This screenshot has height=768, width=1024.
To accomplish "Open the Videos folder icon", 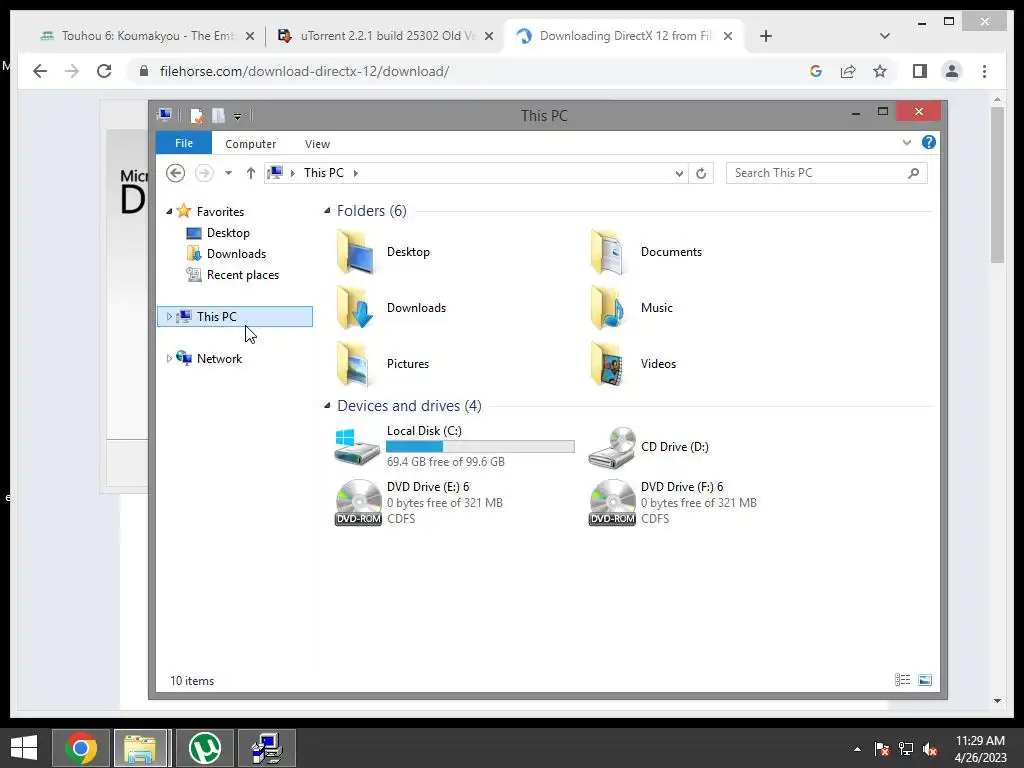I will tap(609, 364).
